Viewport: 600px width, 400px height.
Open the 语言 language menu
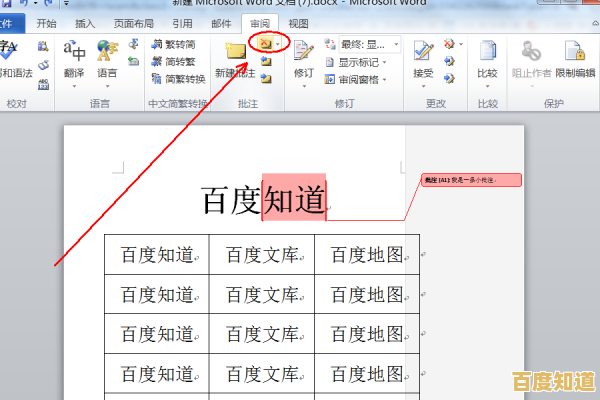tap(107, 63)
